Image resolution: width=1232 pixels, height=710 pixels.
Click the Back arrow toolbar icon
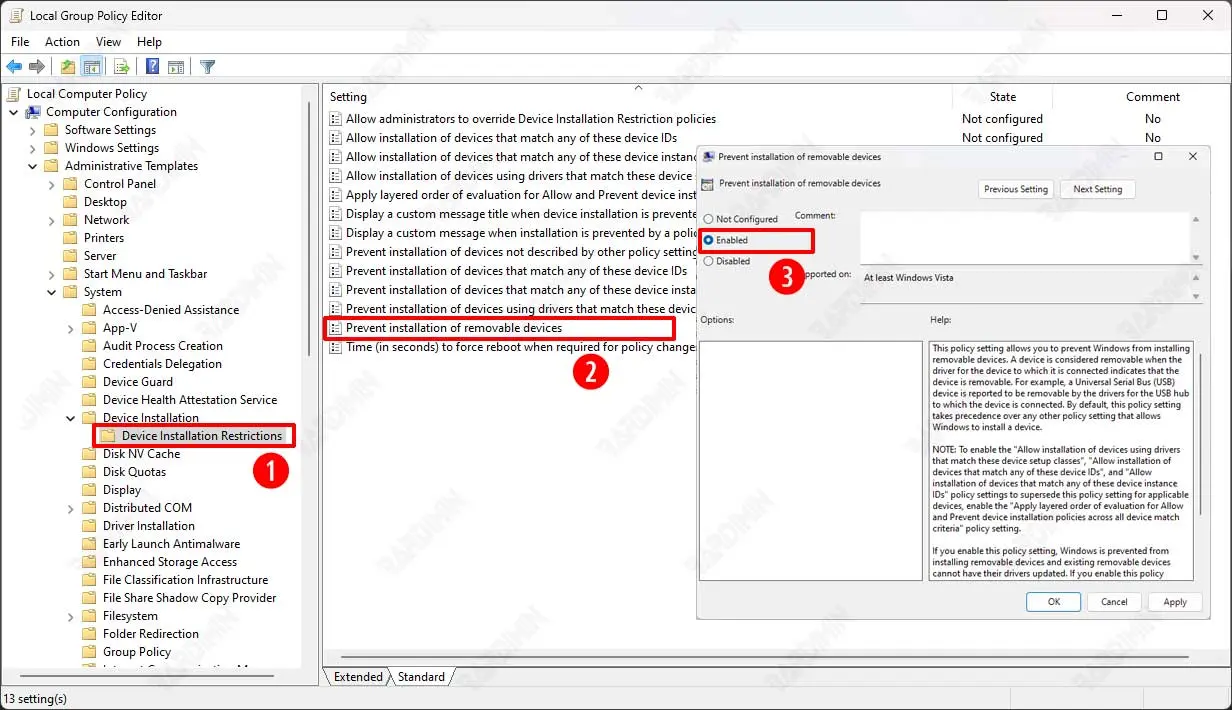pos(14,67)
